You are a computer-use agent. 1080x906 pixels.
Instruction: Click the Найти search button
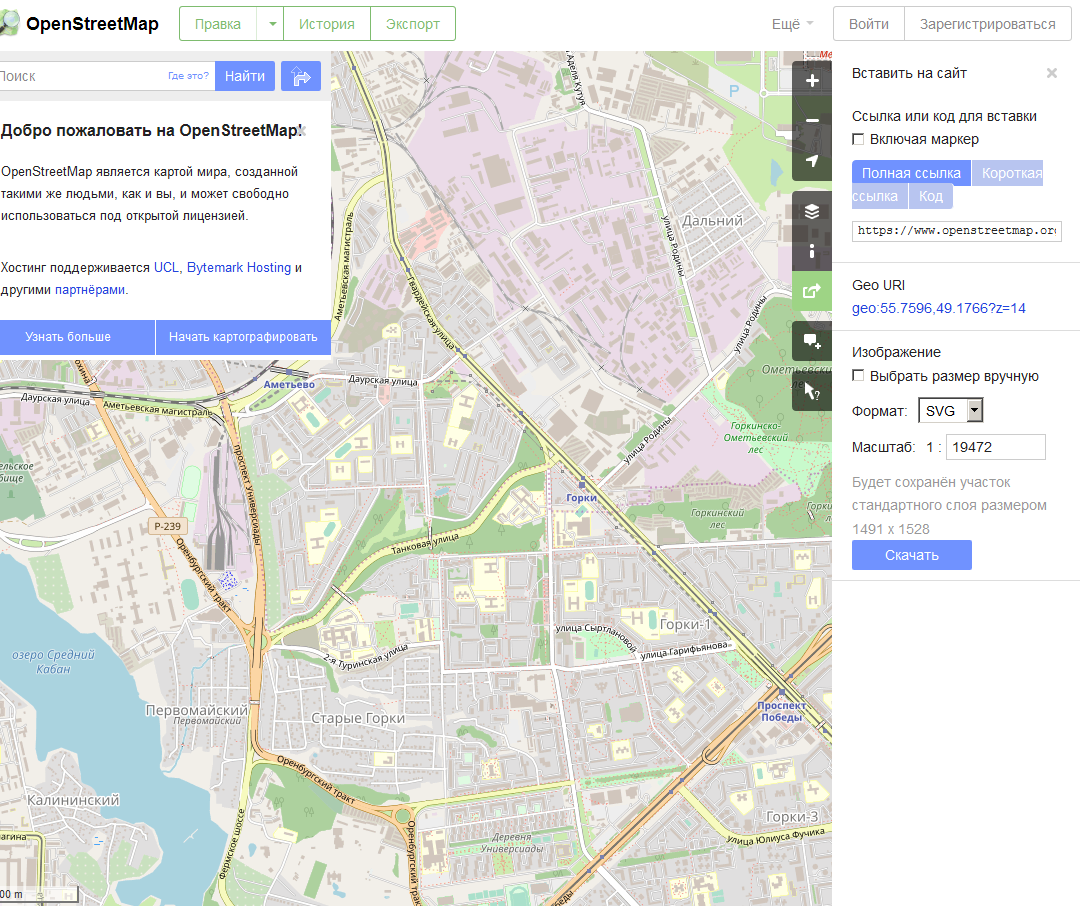pyautogui.click(x=245, y=76)
